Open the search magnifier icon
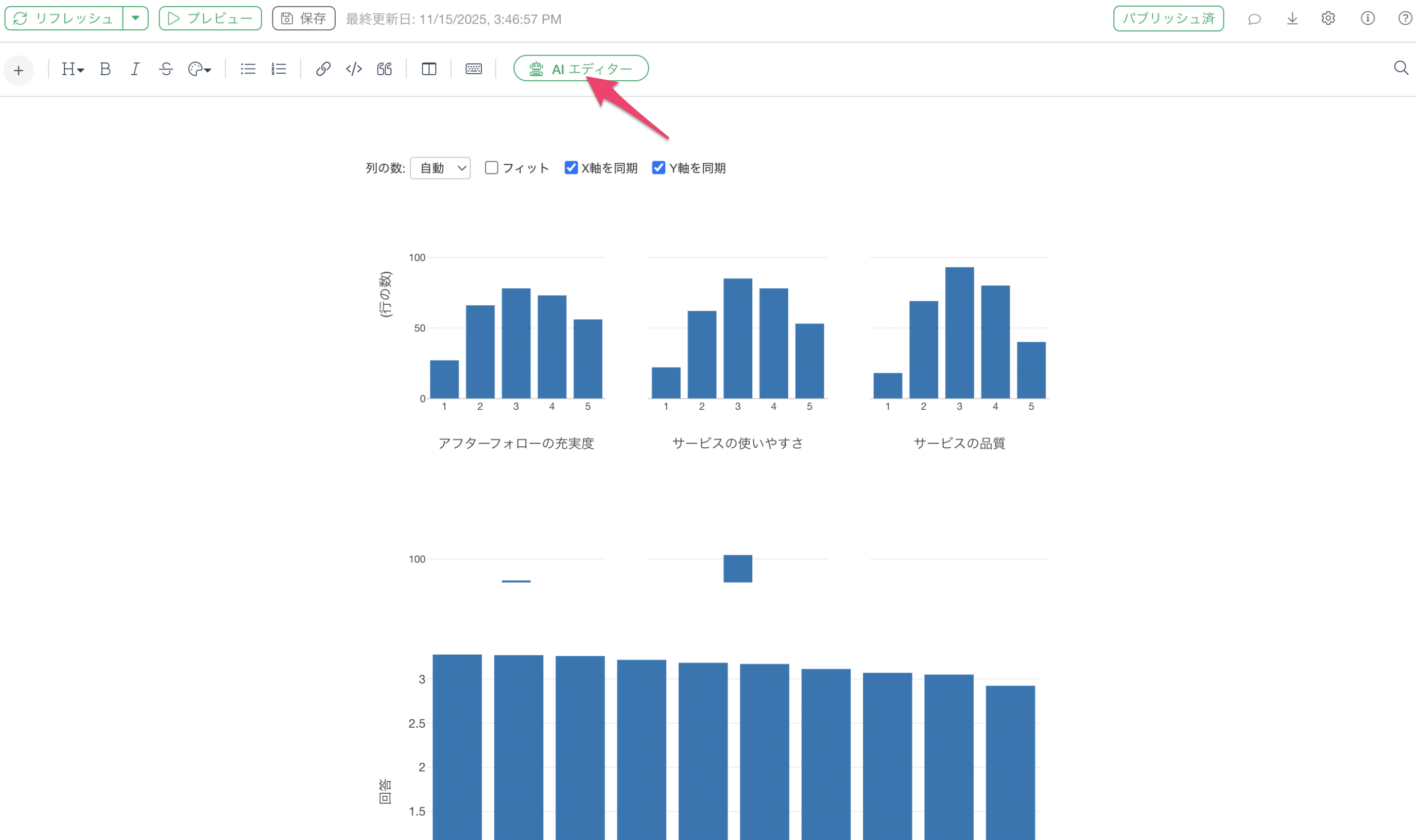Screen dimensions: 1416x840 [x=1401, y=68]
